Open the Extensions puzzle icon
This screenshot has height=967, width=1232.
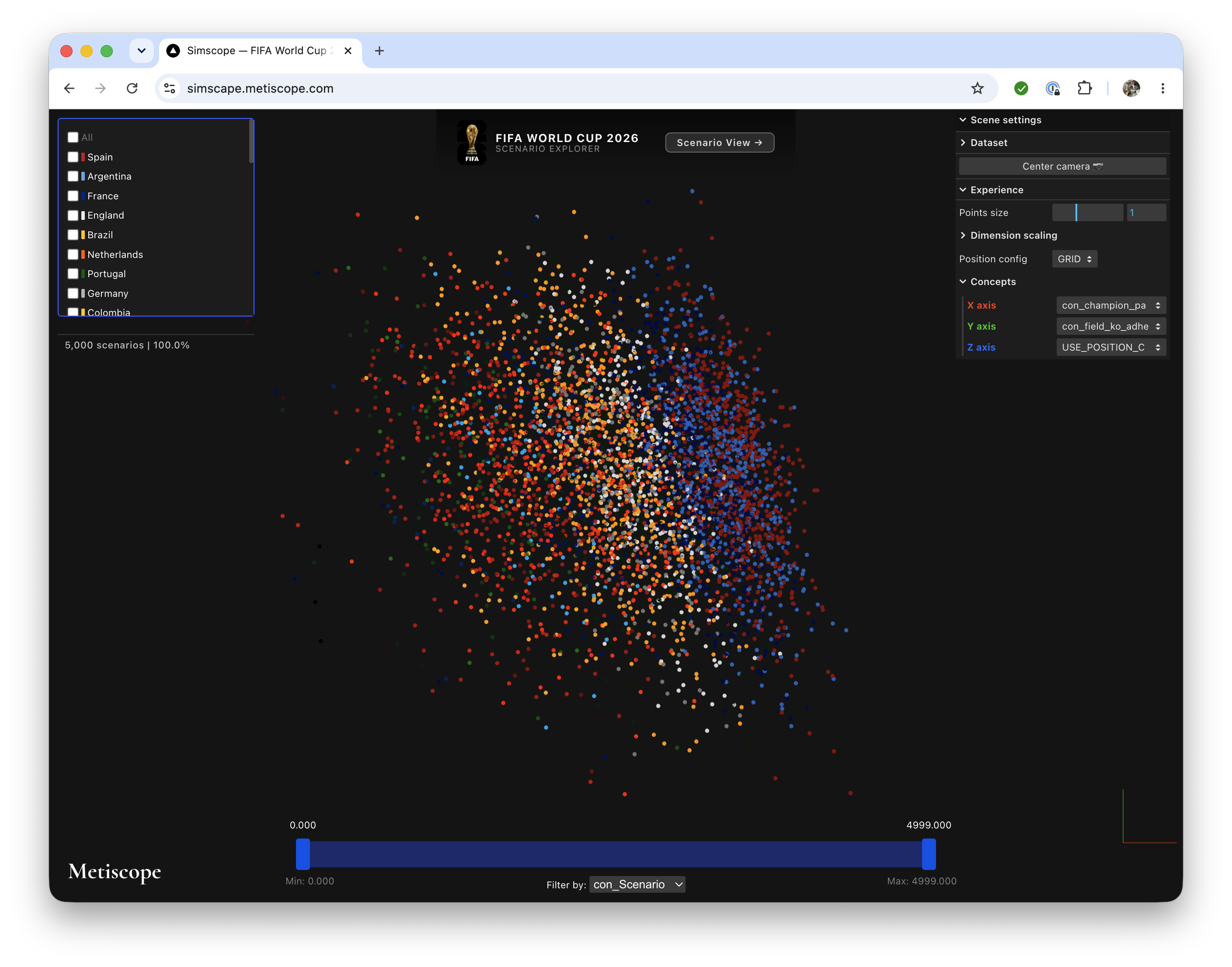[1084, 88]
